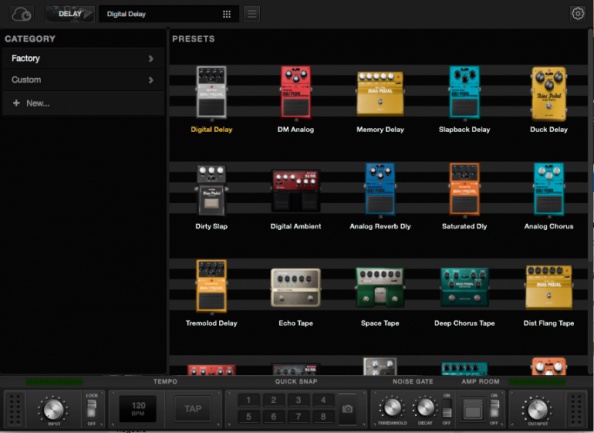594x433 pixels.
Task: Select Quick Snap slot 7
Action: [x=299, y=417]
